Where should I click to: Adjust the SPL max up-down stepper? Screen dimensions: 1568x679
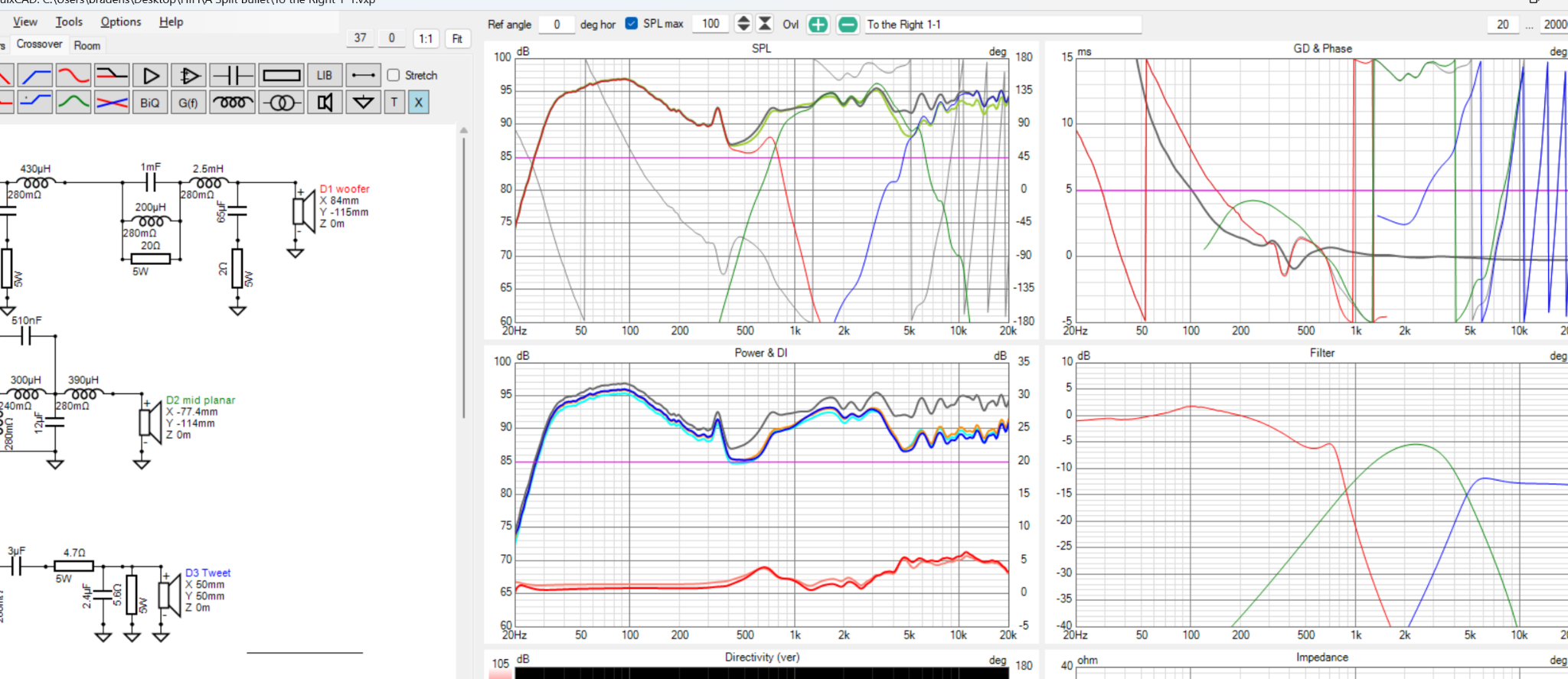743,24
